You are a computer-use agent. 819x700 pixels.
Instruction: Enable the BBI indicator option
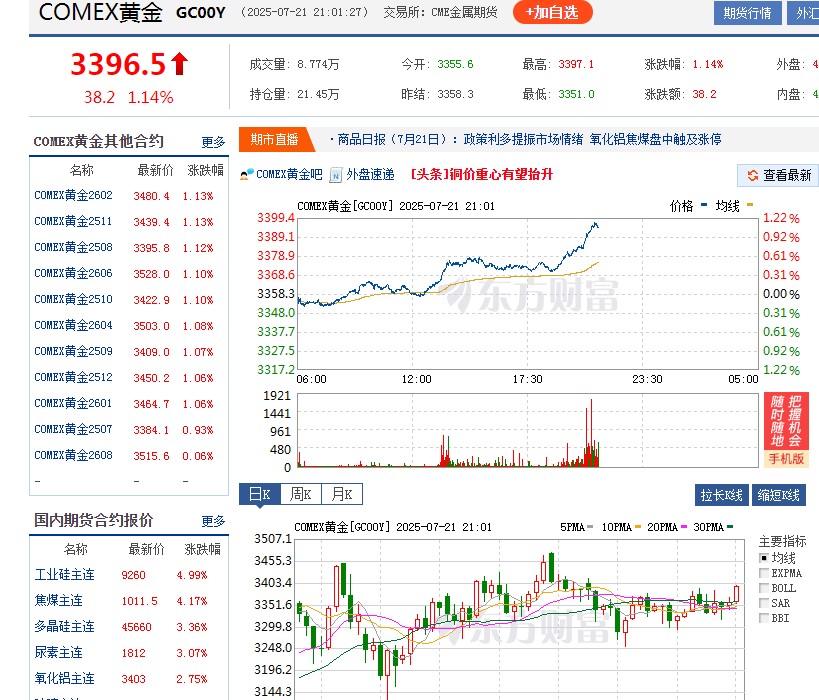click(764, 619)
